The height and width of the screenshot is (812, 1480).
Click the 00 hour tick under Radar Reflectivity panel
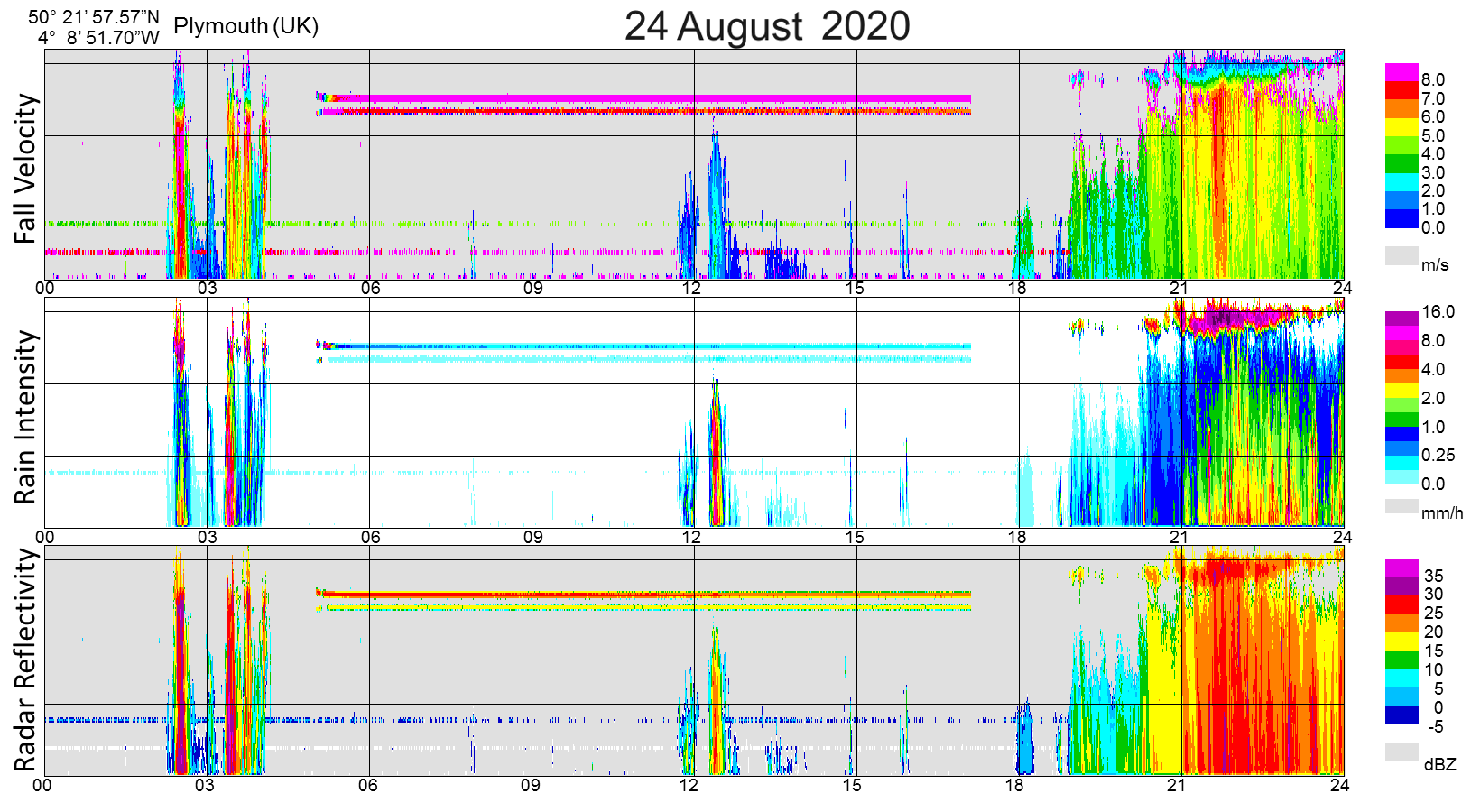click(x=42, y=785)
